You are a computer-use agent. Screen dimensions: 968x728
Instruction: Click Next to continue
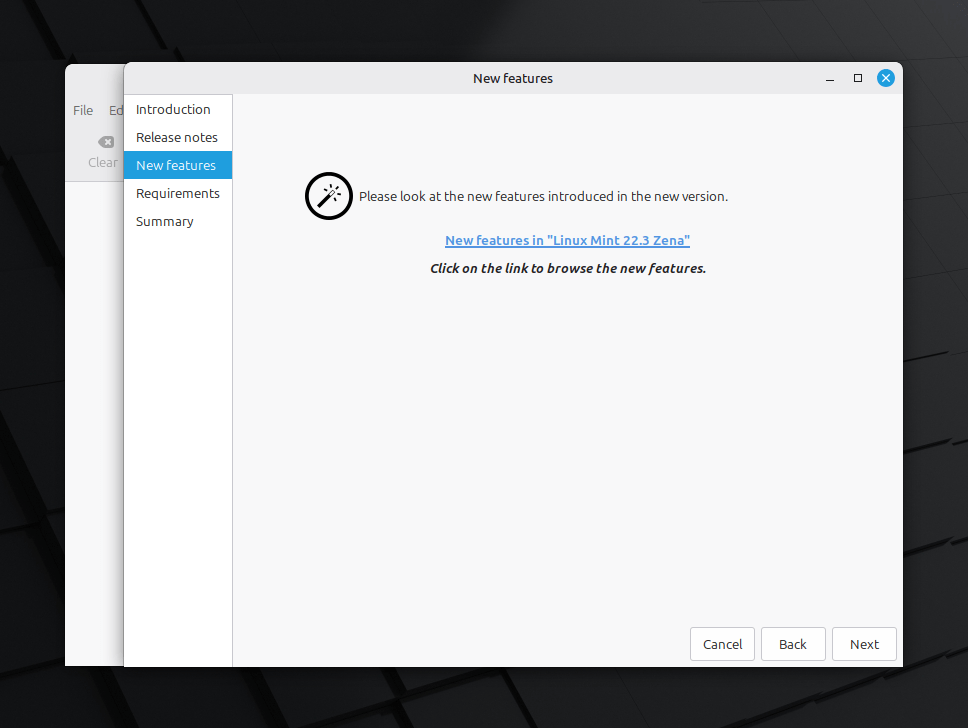pyautogui.click(x=864, y=644)
